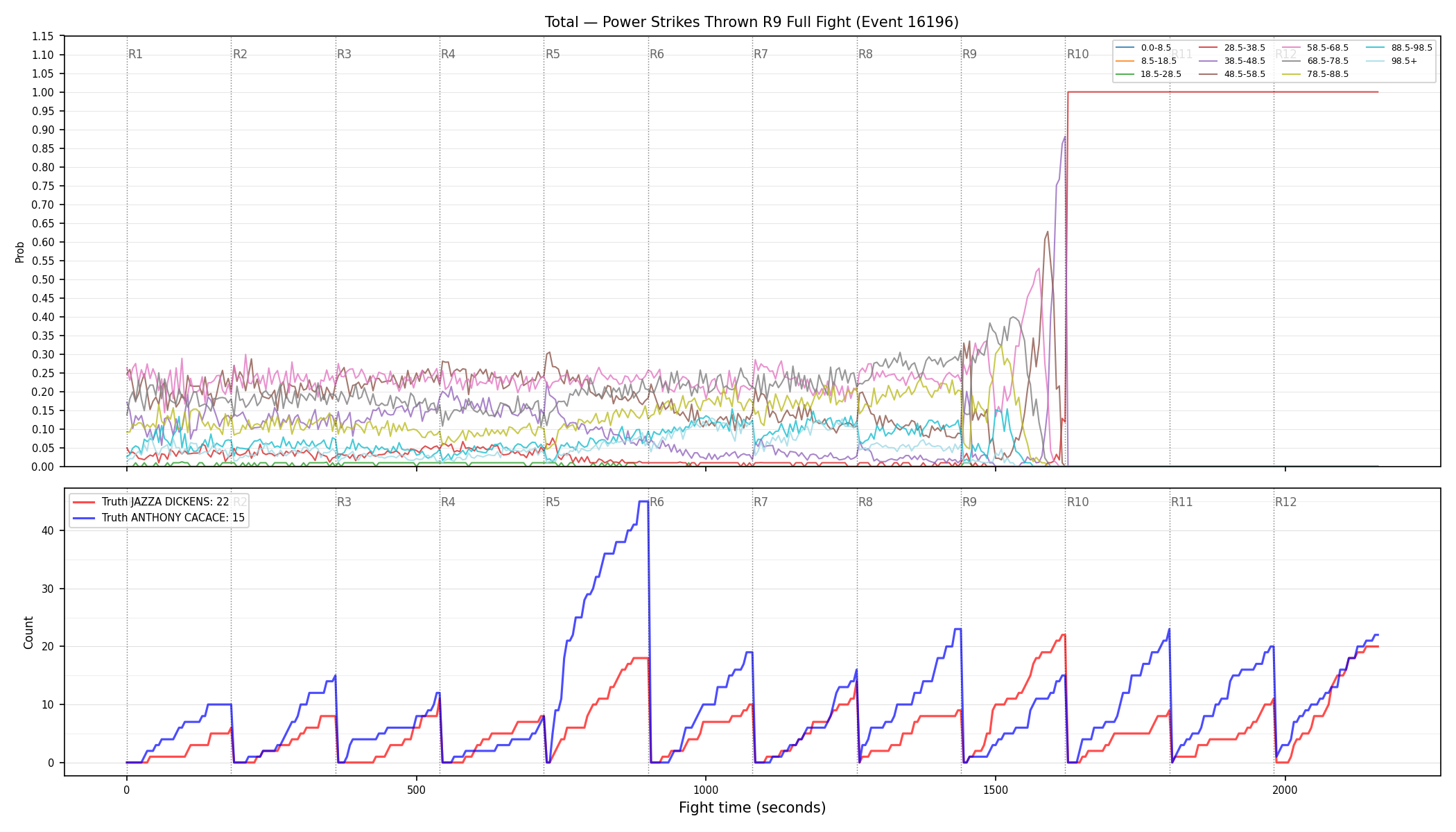Click the 1.15 tick on the Prob axis
1456x832 pixels.
tap(43, 37)
